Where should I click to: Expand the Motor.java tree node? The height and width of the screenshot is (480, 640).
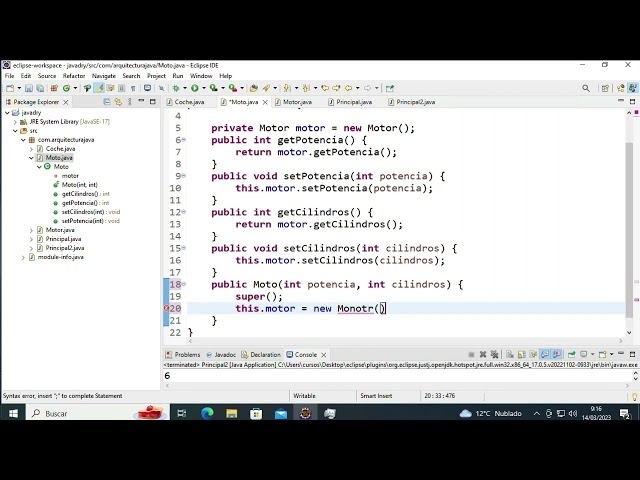[x=31, y=230]
